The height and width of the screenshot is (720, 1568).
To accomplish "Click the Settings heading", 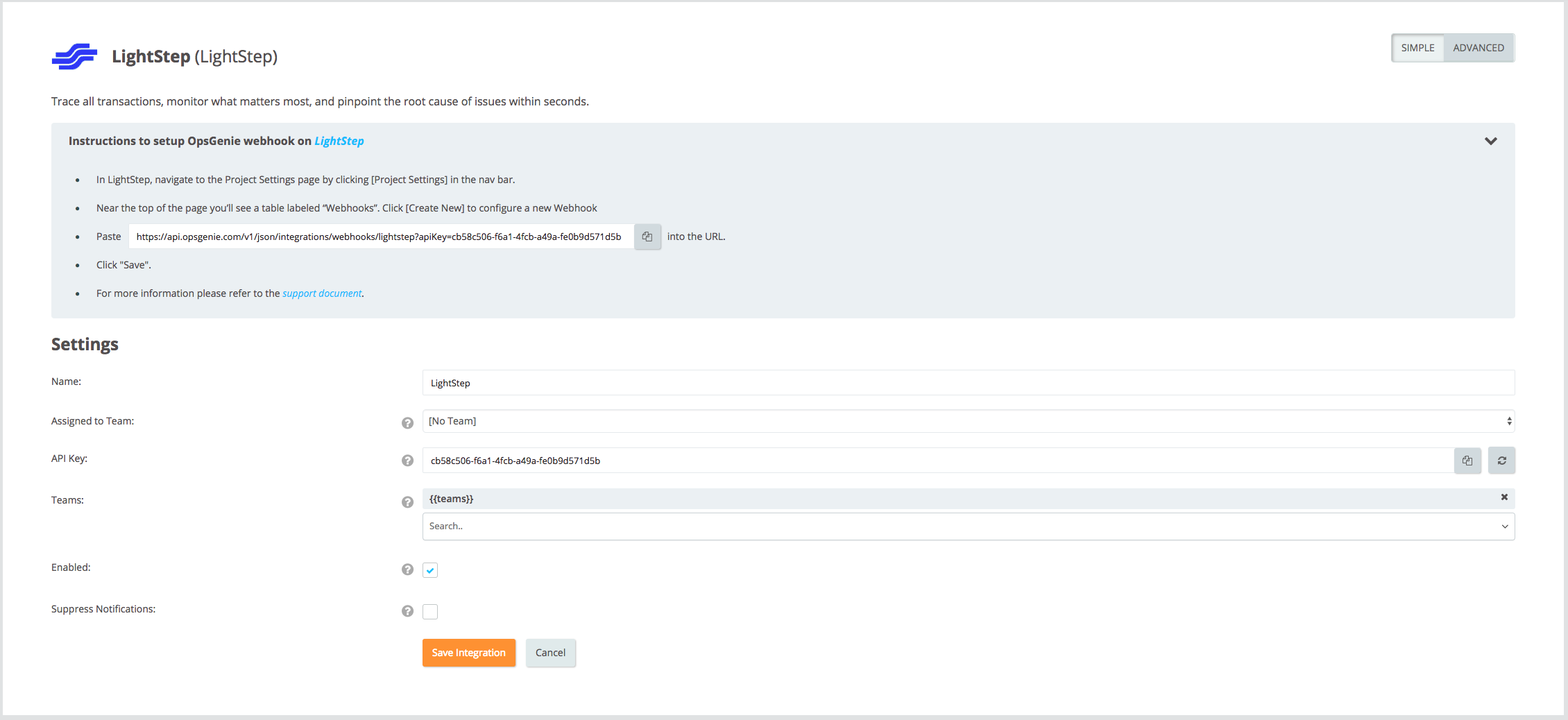I will 85,344.
